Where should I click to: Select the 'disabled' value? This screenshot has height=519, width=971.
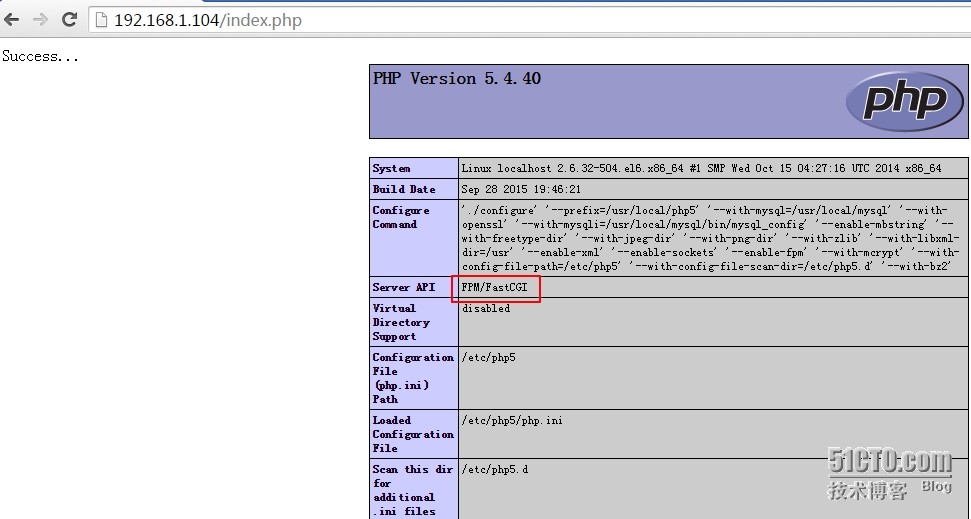(486, 308)
